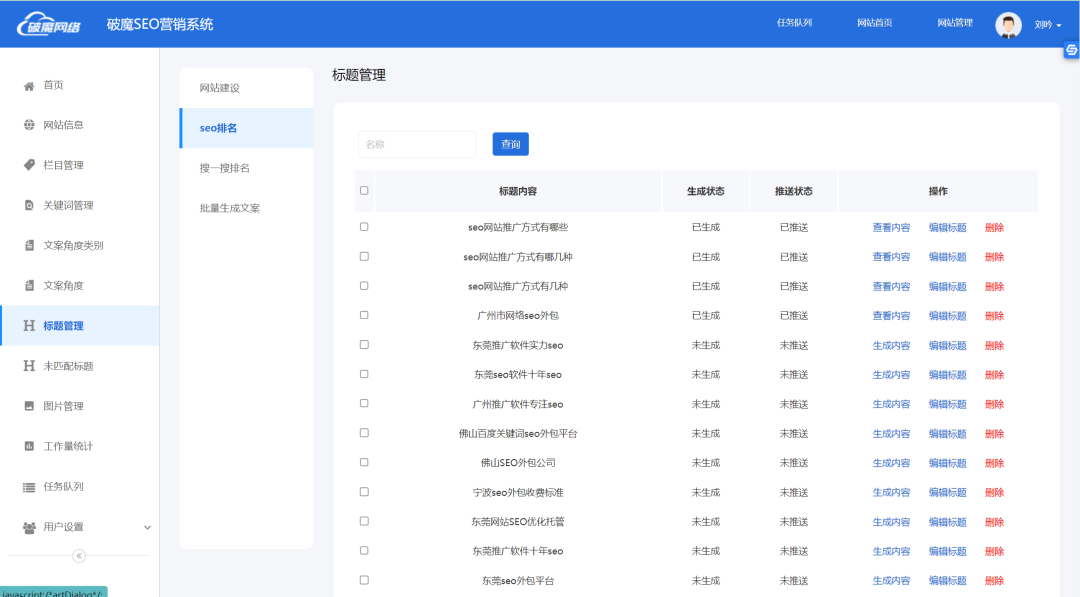Collapse the sidebar with the « arrow
Viewport: 1080px width, 597px height.
80,556
